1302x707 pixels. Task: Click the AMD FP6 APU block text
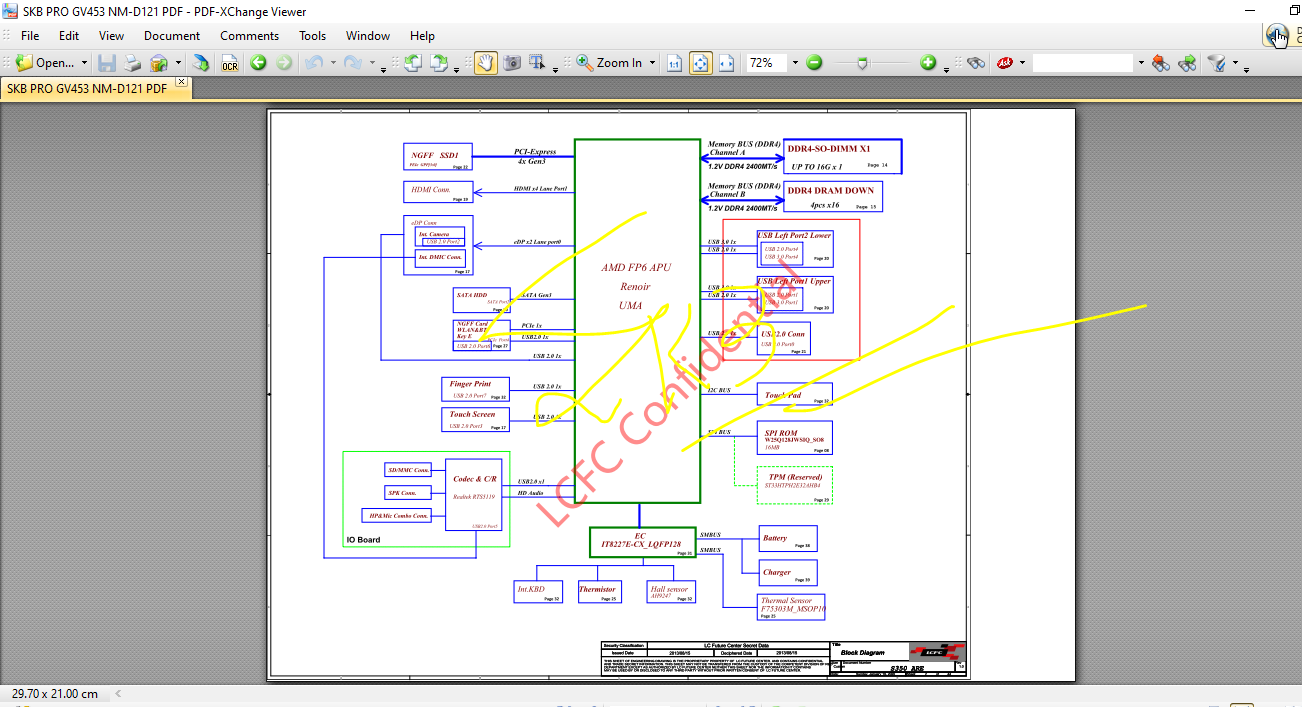pyautogui.click(x=636, y=267)
